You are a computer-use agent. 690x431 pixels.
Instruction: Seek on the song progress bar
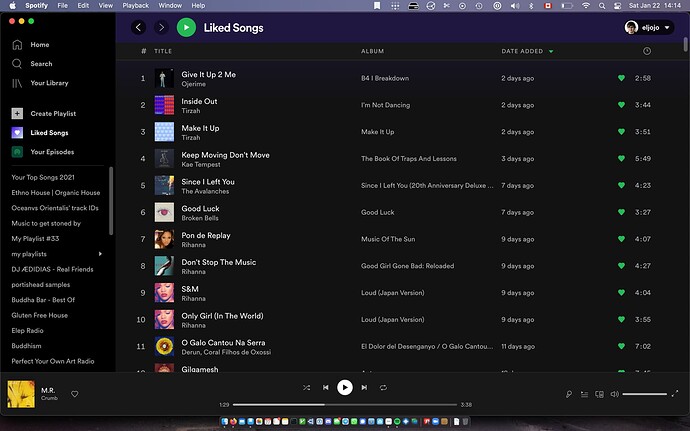345,405
